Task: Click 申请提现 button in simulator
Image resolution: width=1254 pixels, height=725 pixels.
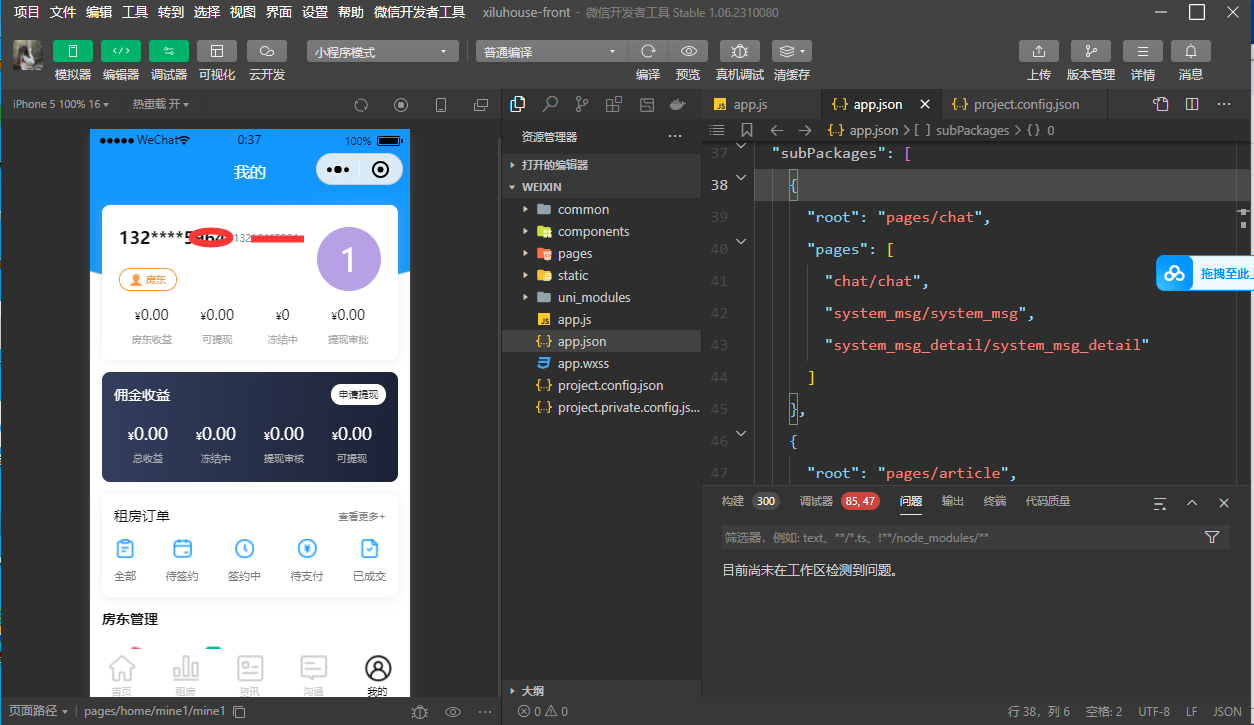Action: pyautogui.click(x=358, y=395)
